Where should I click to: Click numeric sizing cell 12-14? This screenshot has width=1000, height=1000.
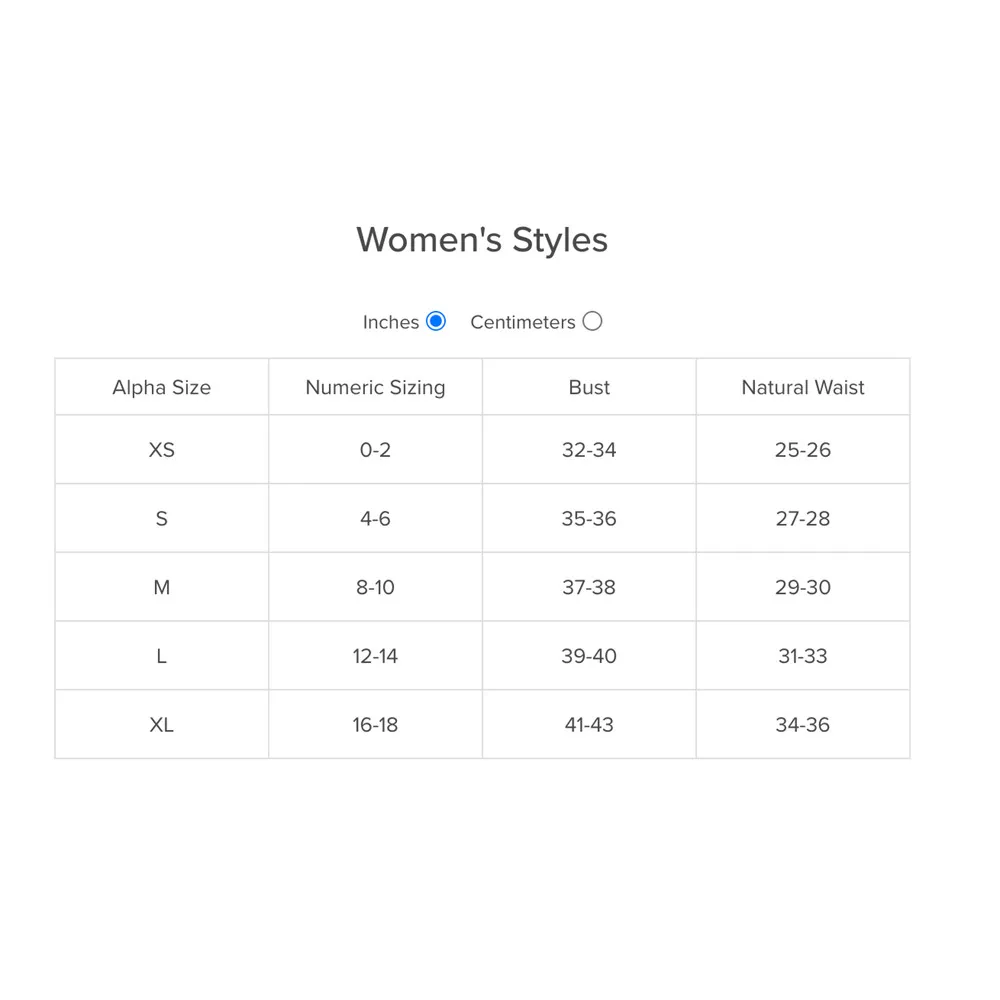pos(375,656)
